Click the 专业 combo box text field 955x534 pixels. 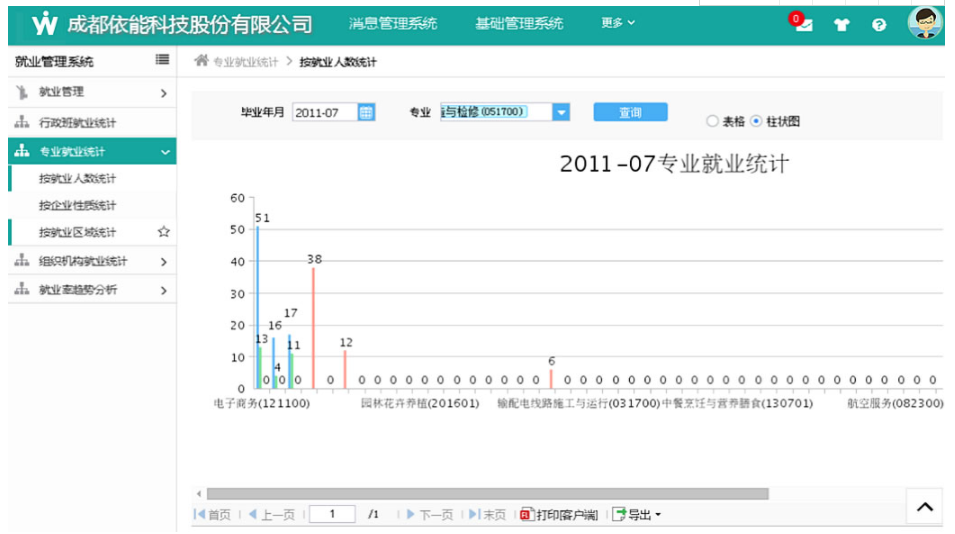click(496, 112)
